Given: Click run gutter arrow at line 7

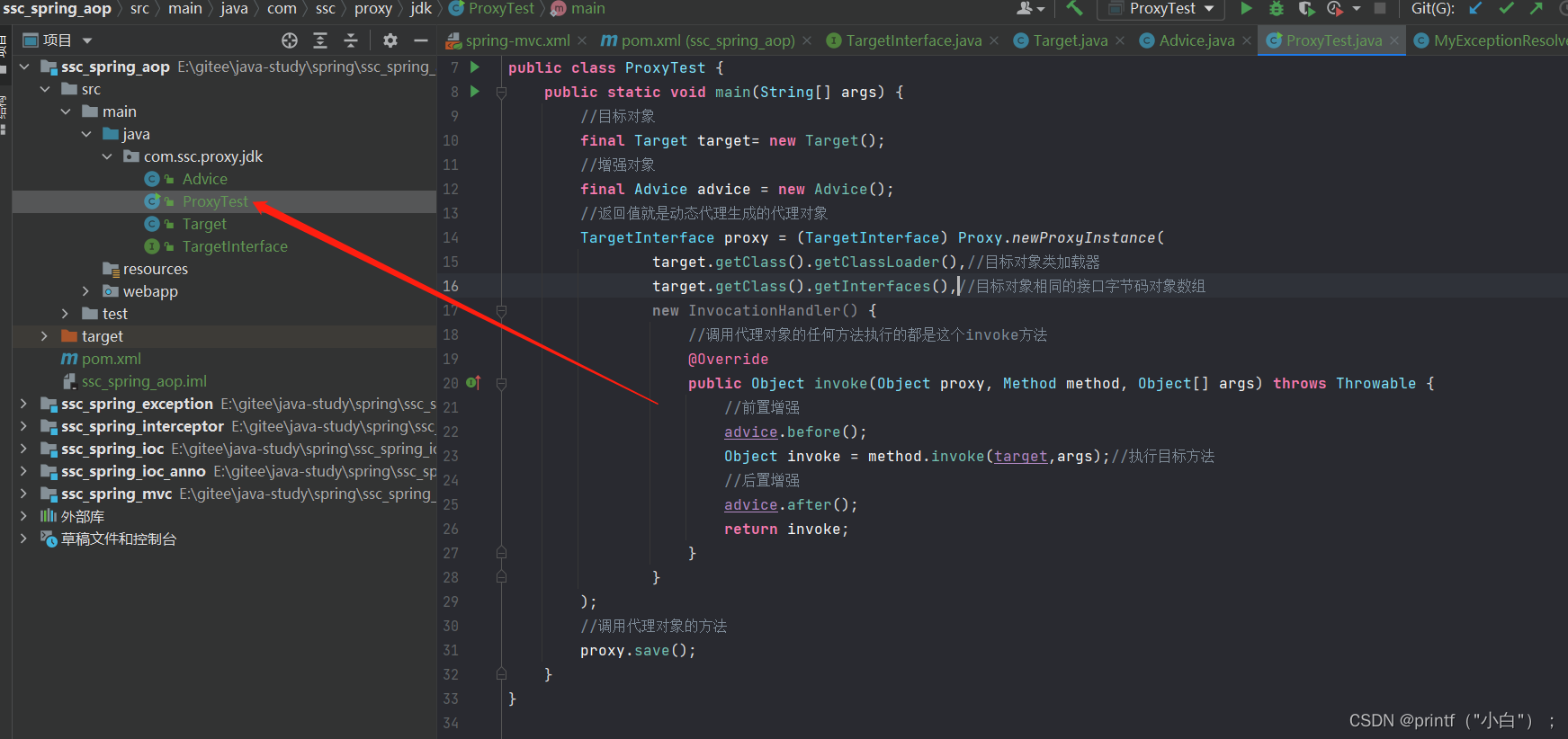Looking at the screenshot, I should (x=475, y=67).
